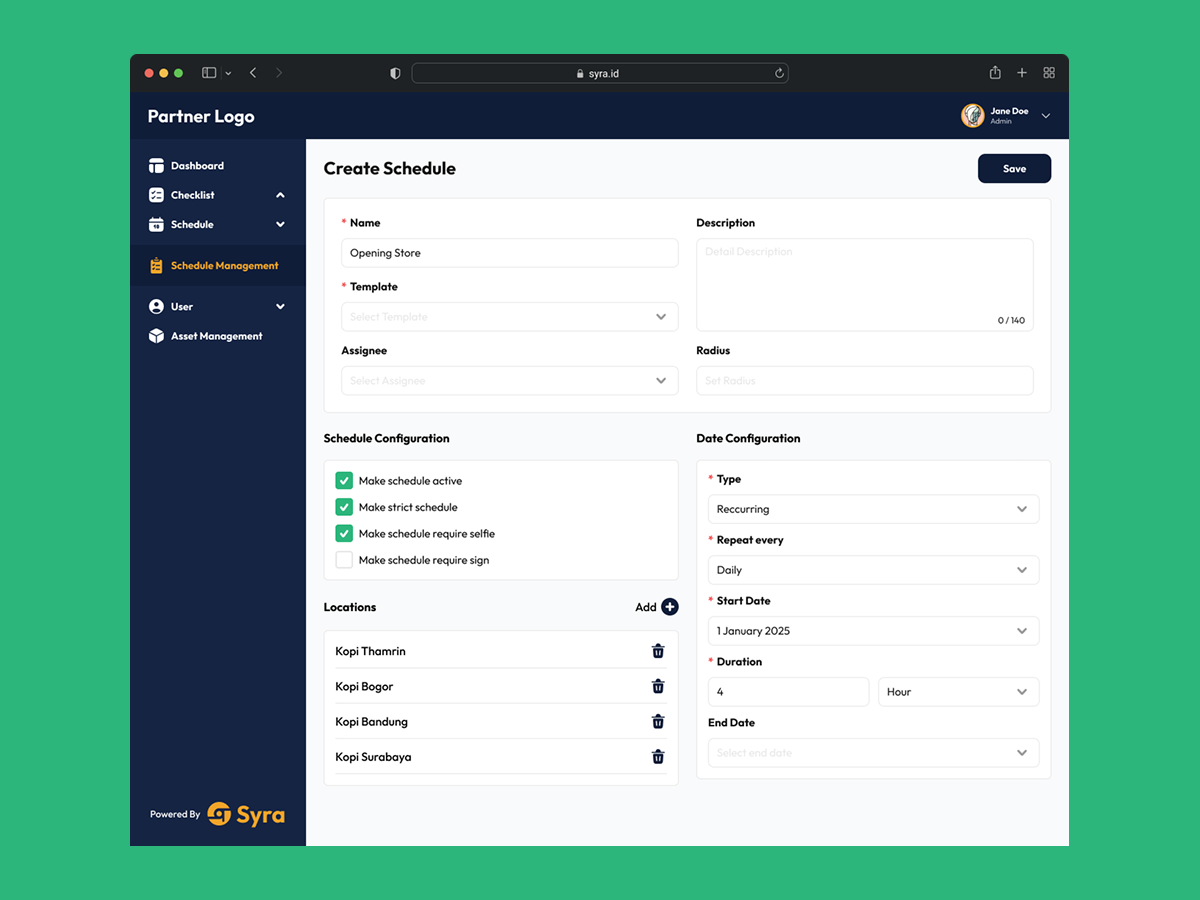
Task: Click the plus icon to add location
Action: click(670, 607)
